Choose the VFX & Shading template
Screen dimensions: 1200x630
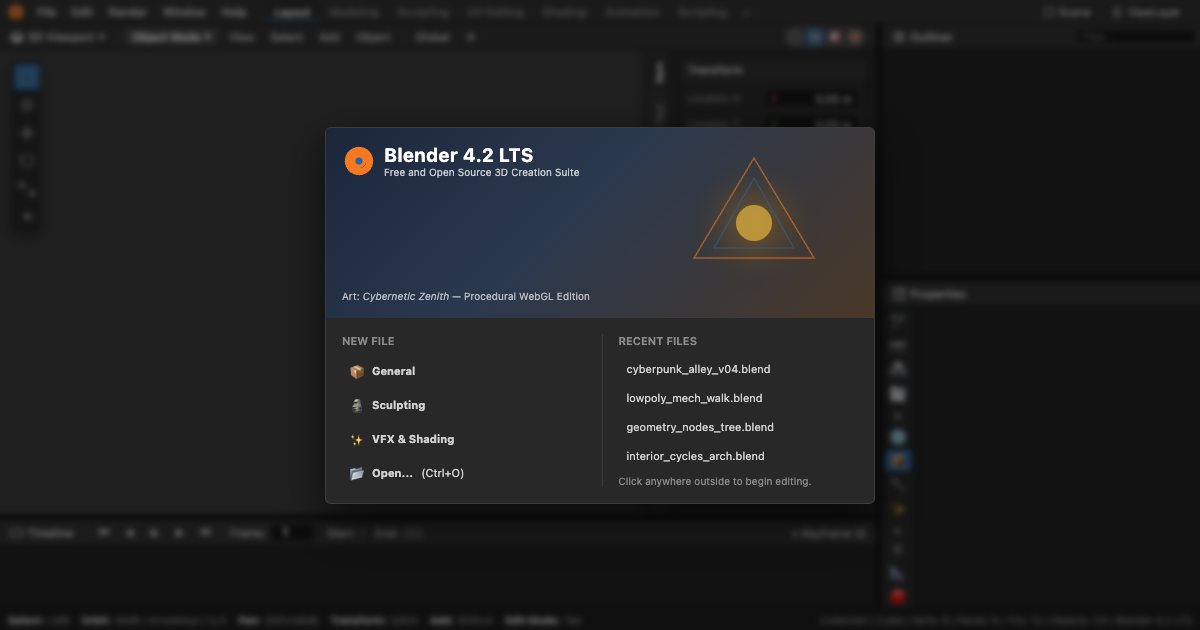click(464, 439)
